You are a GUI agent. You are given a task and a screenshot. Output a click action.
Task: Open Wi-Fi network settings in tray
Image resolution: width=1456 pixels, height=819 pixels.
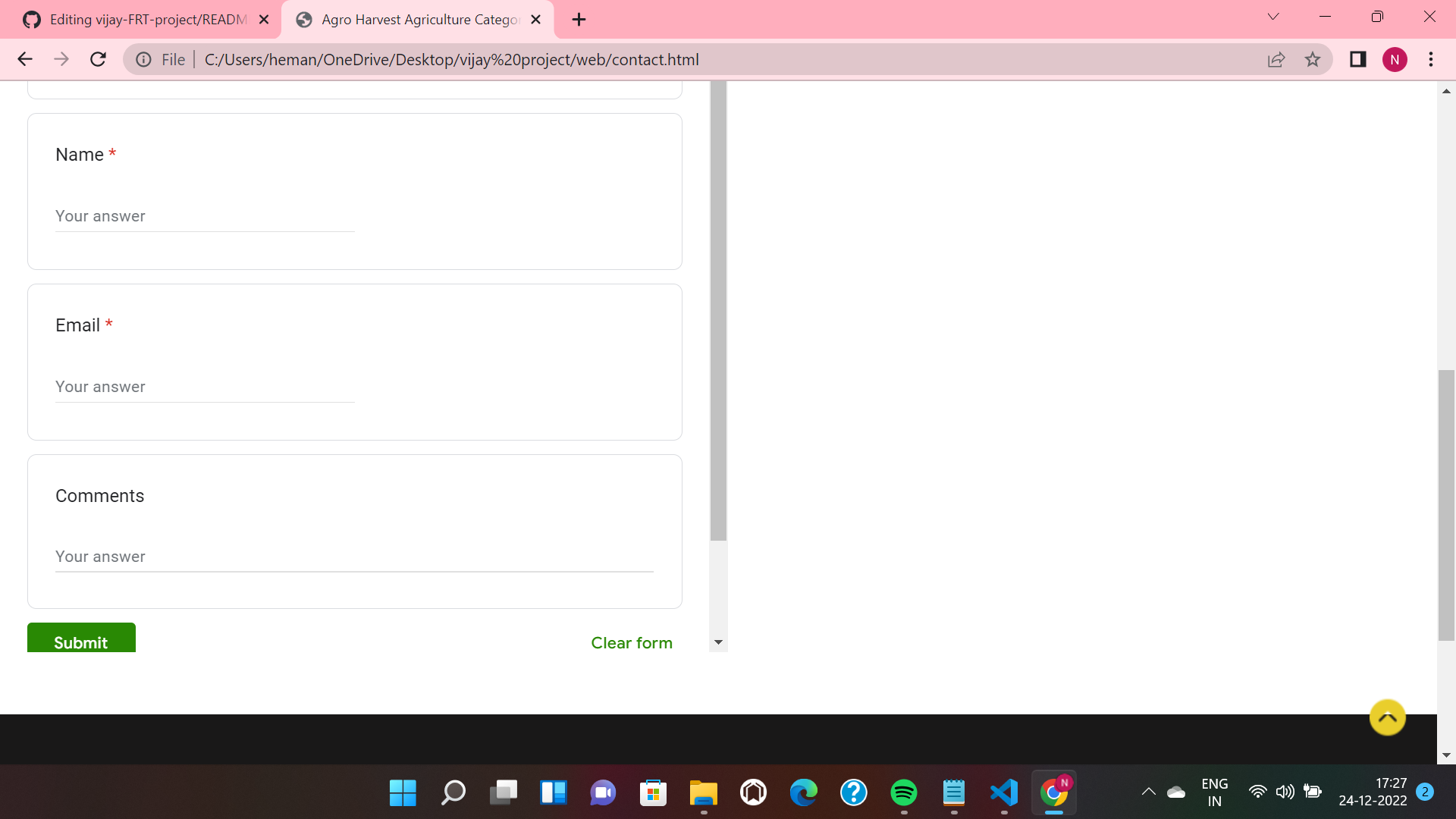point(1257,792)
